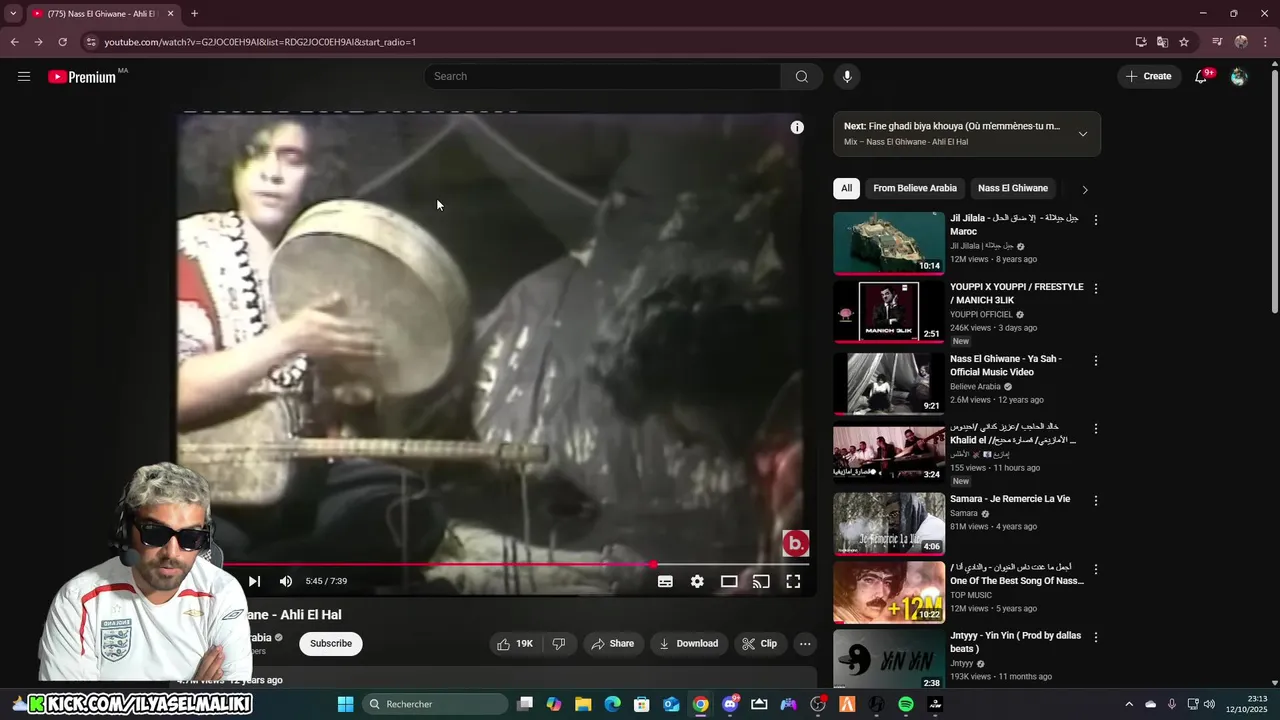Open Outlook from the taskbar
The width and height of the screenshot is (1280, 720).
(x=671, y=704)
